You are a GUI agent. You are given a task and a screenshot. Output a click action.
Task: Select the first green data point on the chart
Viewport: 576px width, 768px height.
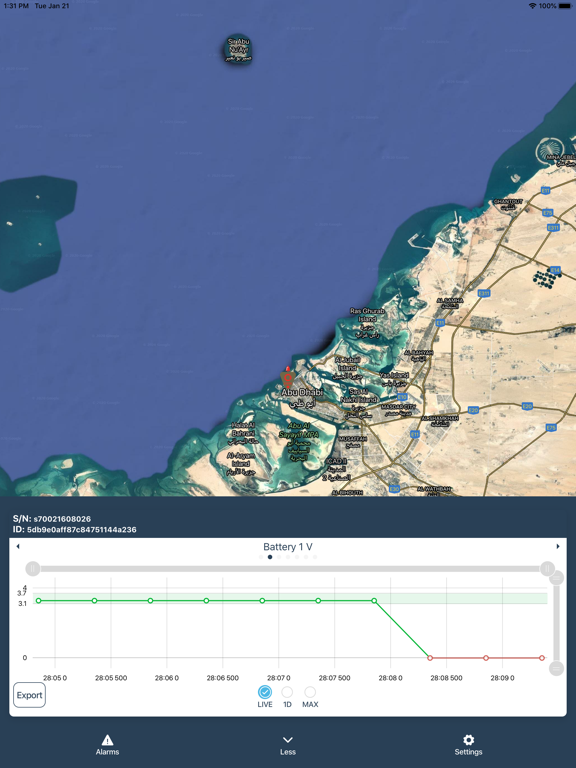(x=39, y=600)
